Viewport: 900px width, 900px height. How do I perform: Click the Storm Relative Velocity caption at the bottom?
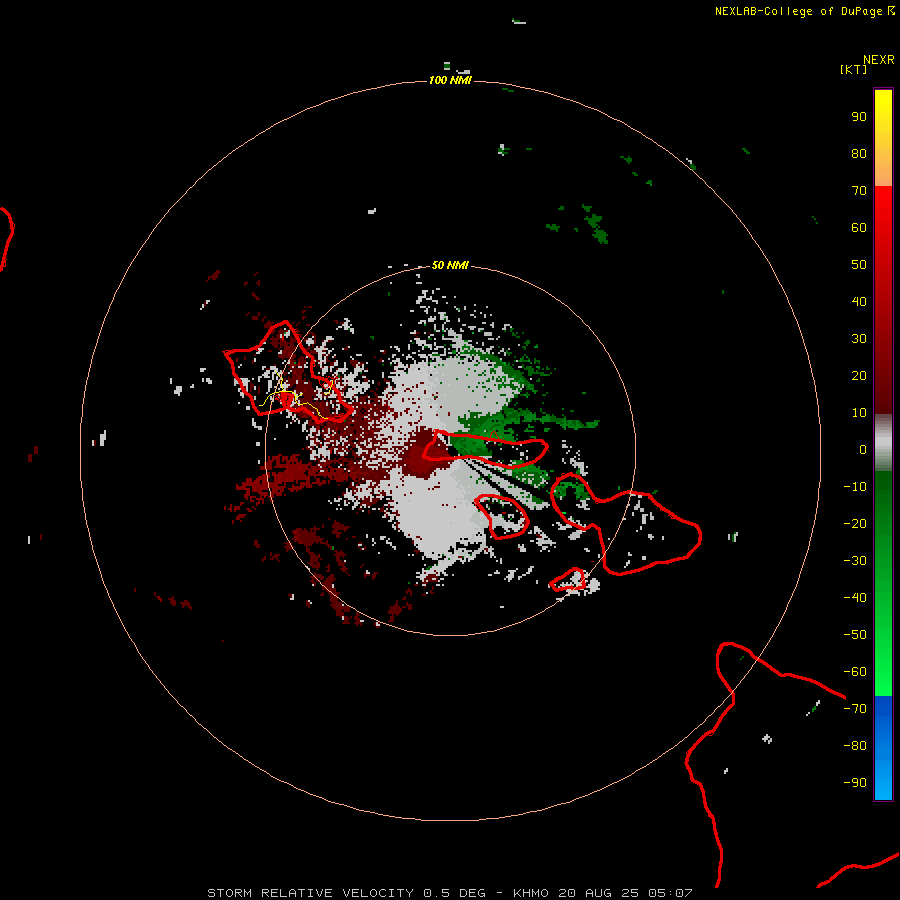point(449,893)
